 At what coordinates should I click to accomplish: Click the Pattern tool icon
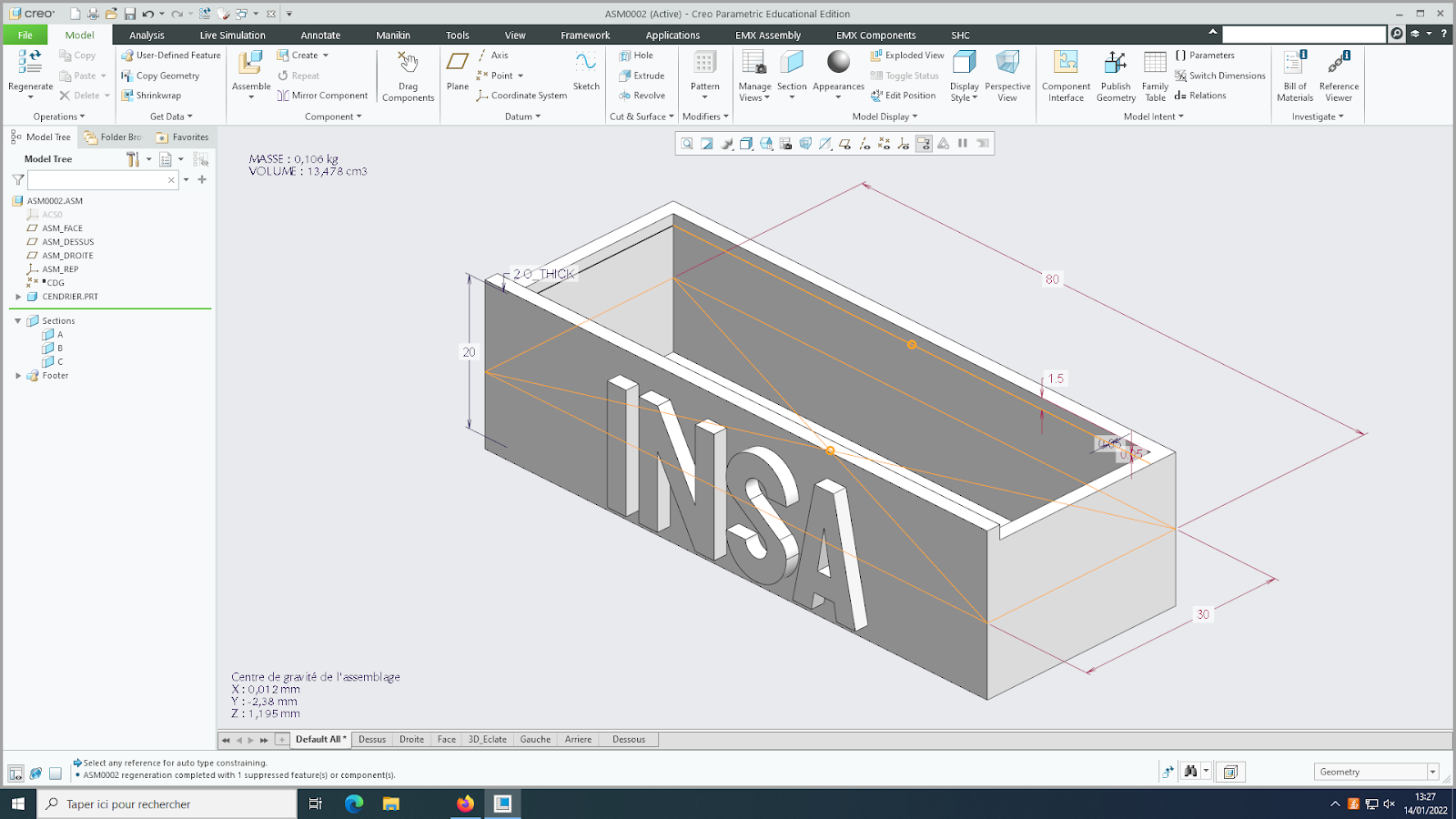point(704,63)
